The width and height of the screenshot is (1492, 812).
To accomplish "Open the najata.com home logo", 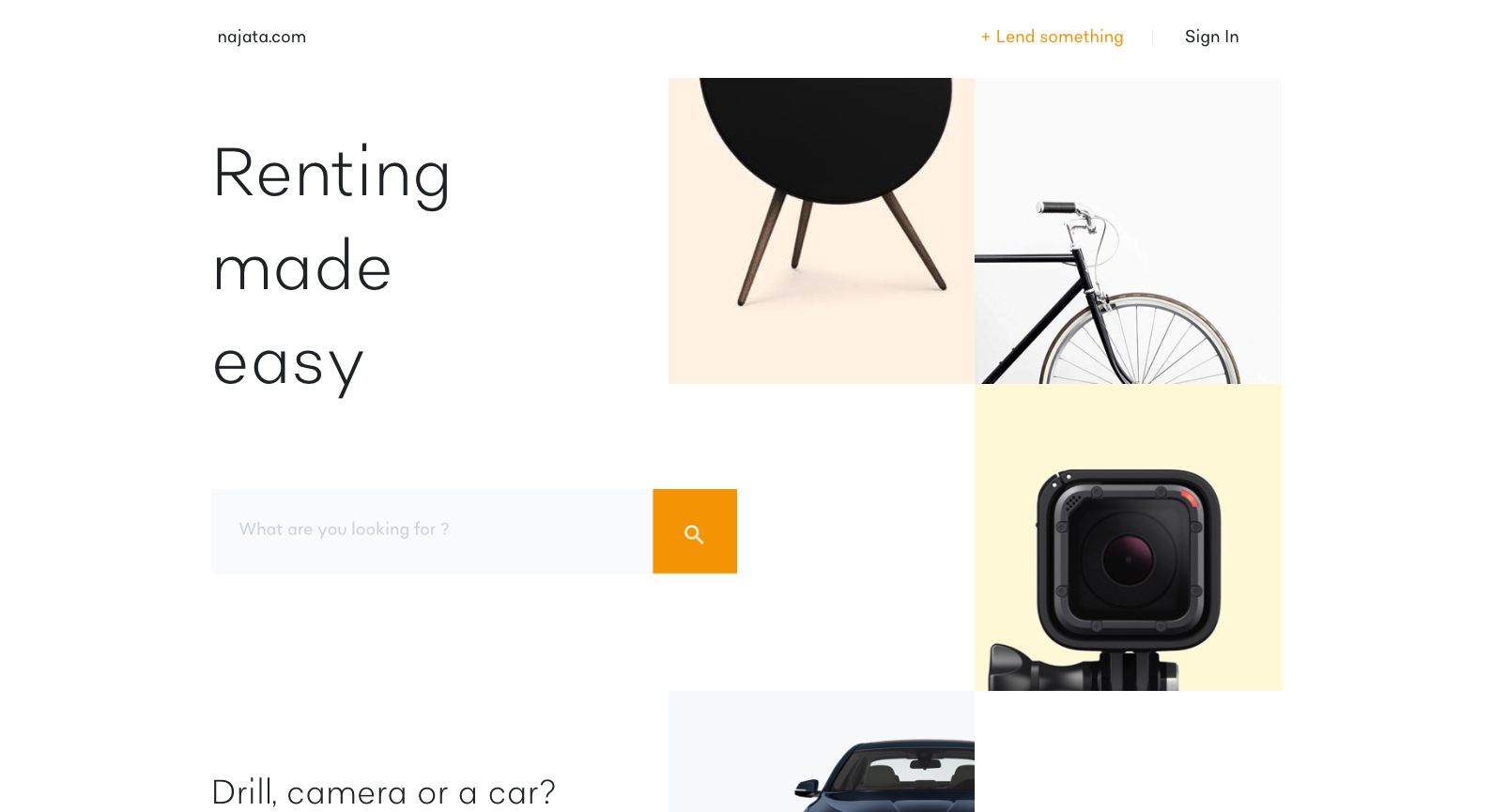I will 262,37.
